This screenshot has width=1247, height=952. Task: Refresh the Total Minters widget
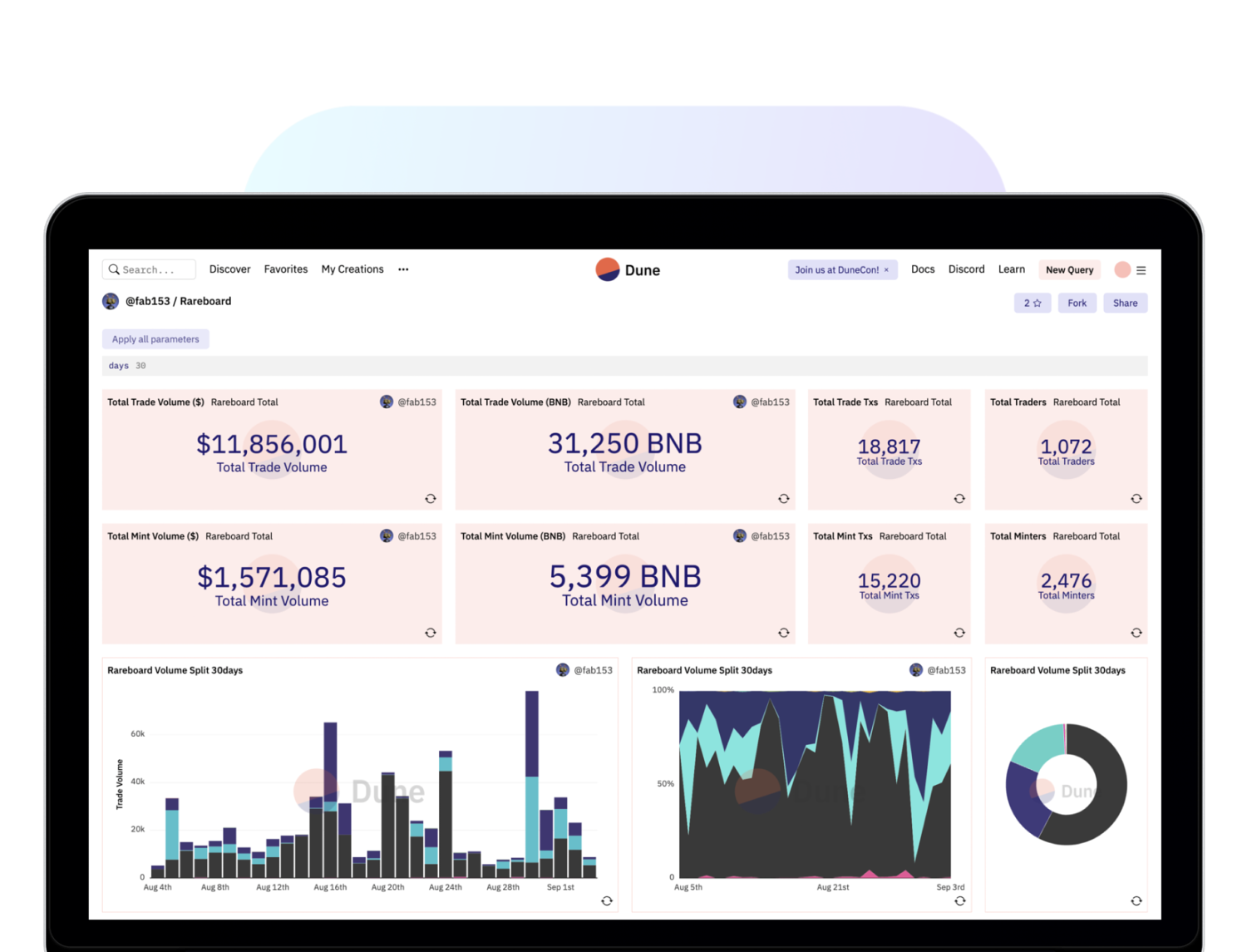click(1136, 633)
